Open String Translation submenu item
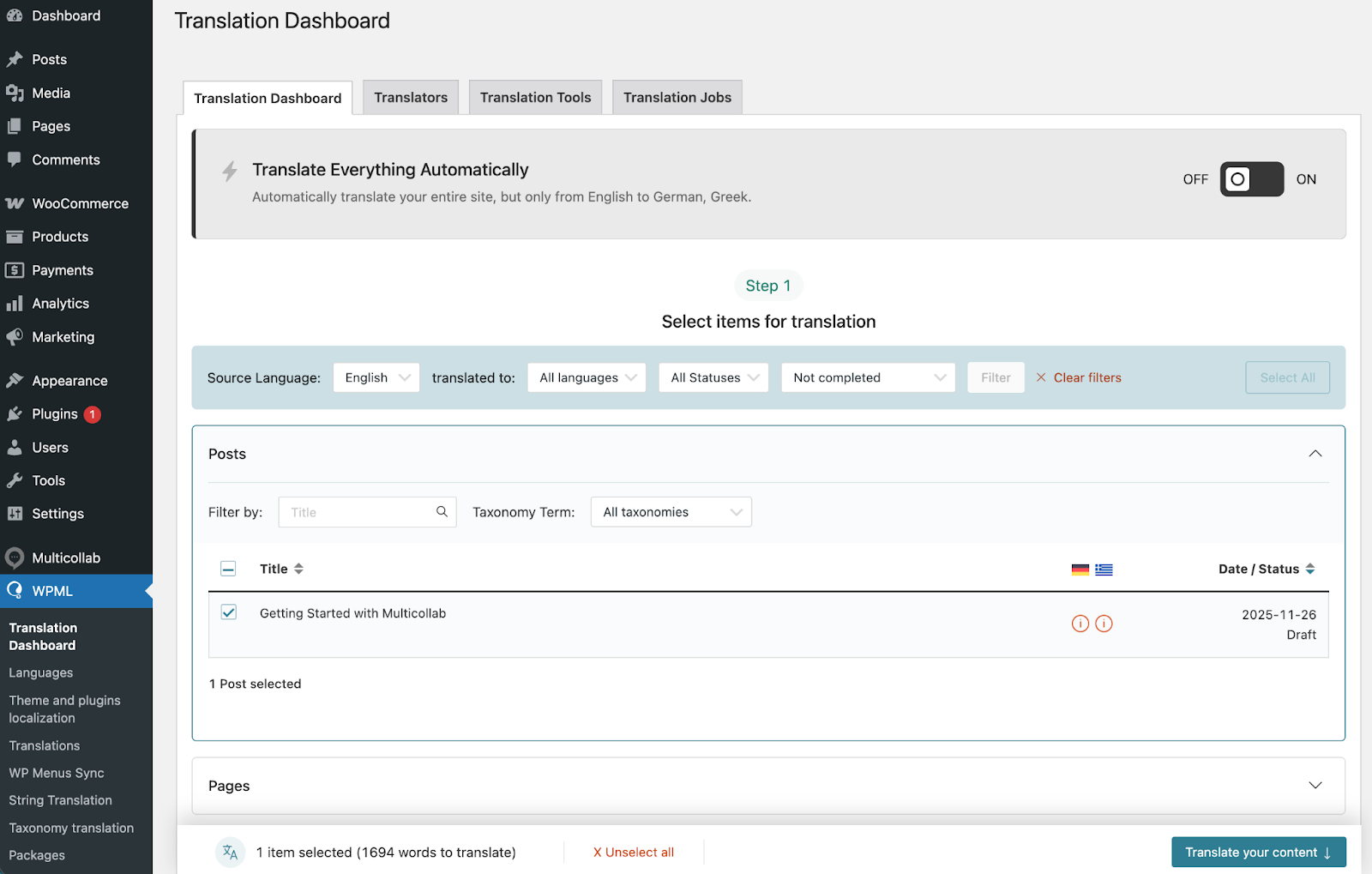The image size is (1372, 874). 60,800
